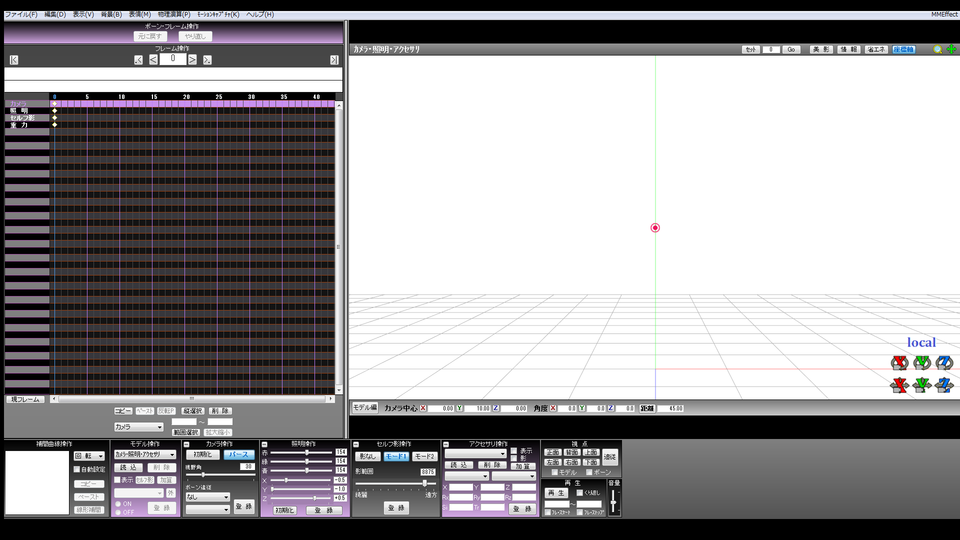
Task: Jump to the last frame arrow
Action: (x=334, y=60)
